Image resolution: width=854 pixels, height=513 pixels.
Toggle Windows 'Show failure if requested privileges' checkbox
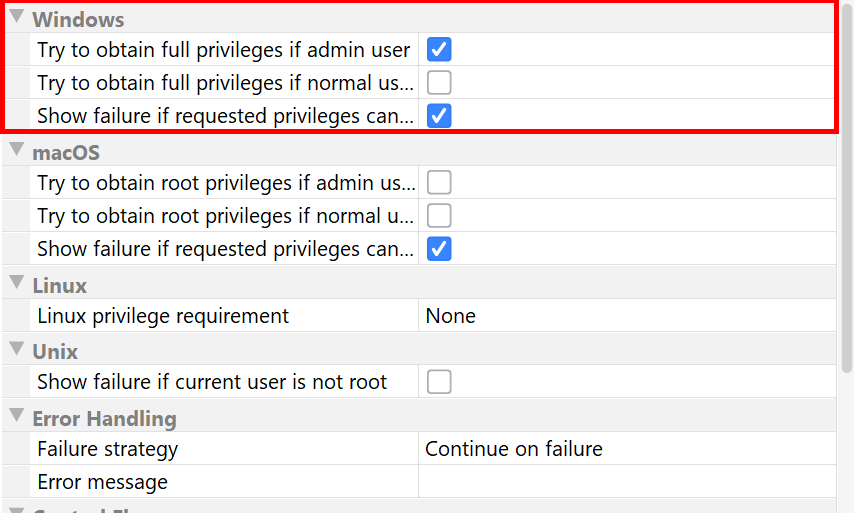[439, 116]
